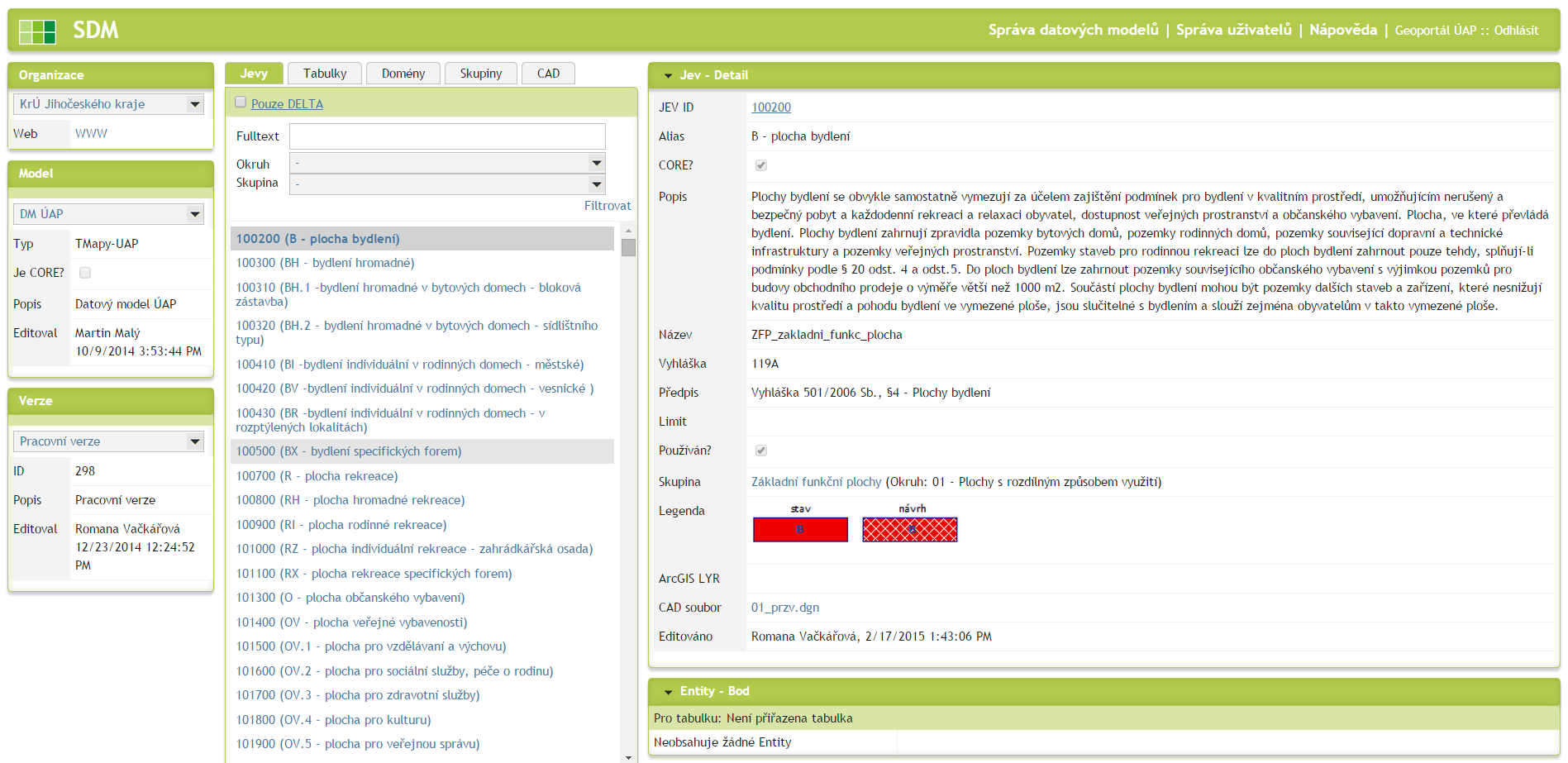Screen dimensions: 1568x763
Task: Toggle the Je CORE? checkbox in Model
Action: pos(85,273)
